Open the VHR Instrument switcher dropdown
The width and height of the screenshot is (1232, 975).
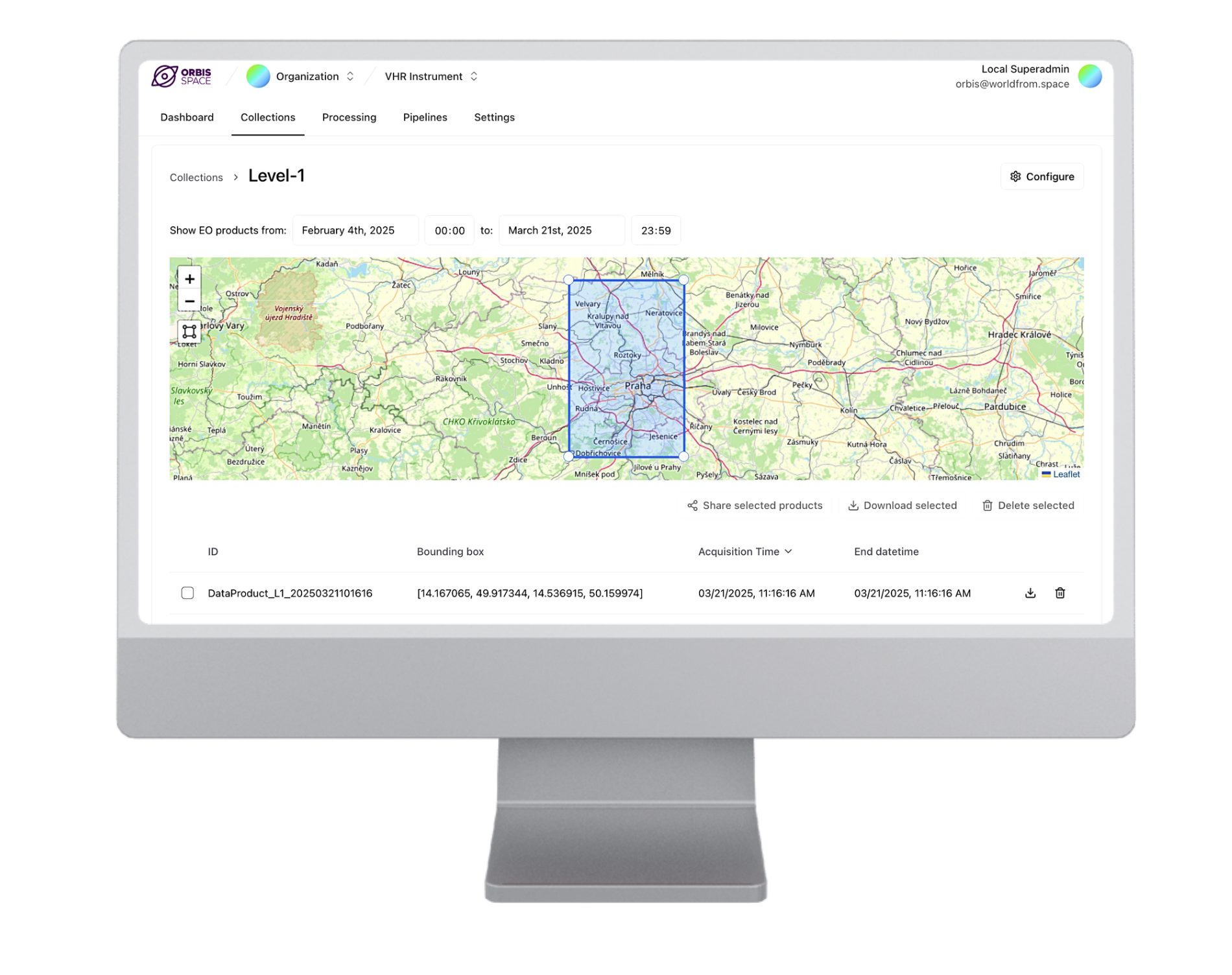[x=431, y=76]
